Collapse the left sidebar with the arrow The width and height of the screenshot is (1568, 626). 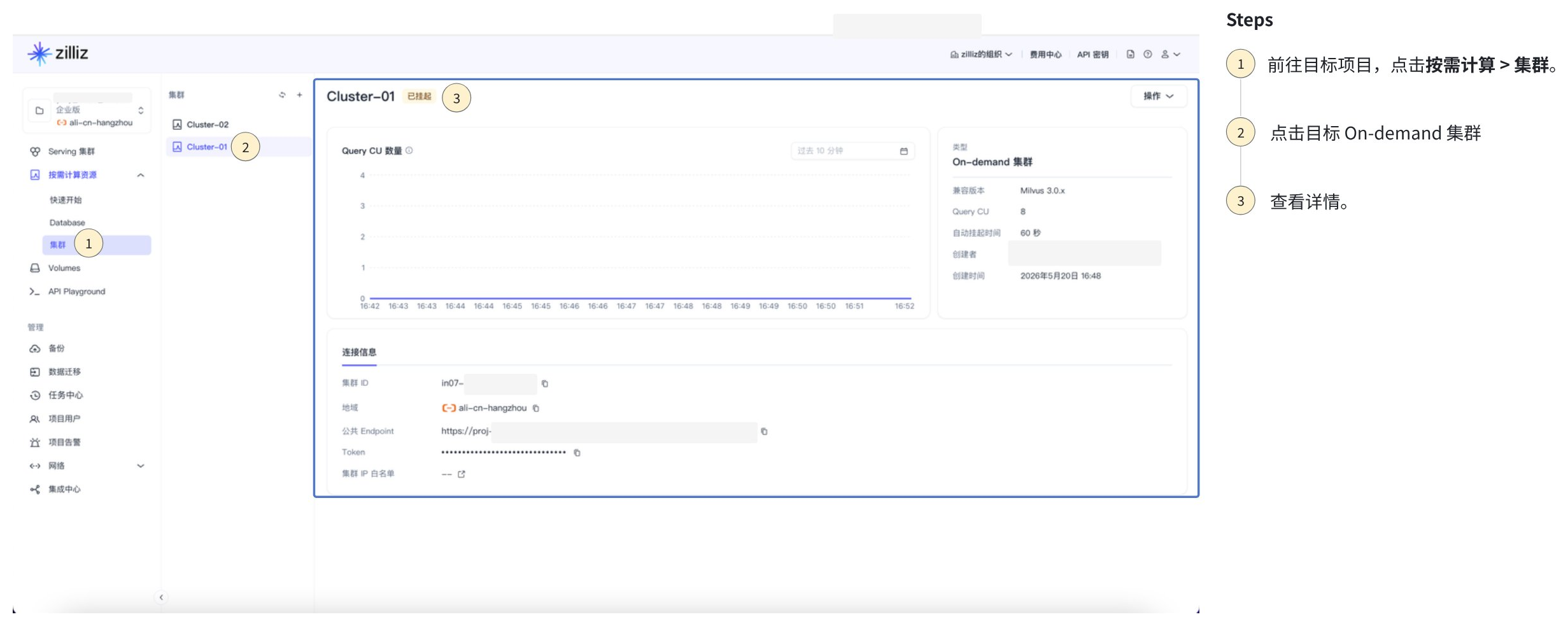(161, 597)
